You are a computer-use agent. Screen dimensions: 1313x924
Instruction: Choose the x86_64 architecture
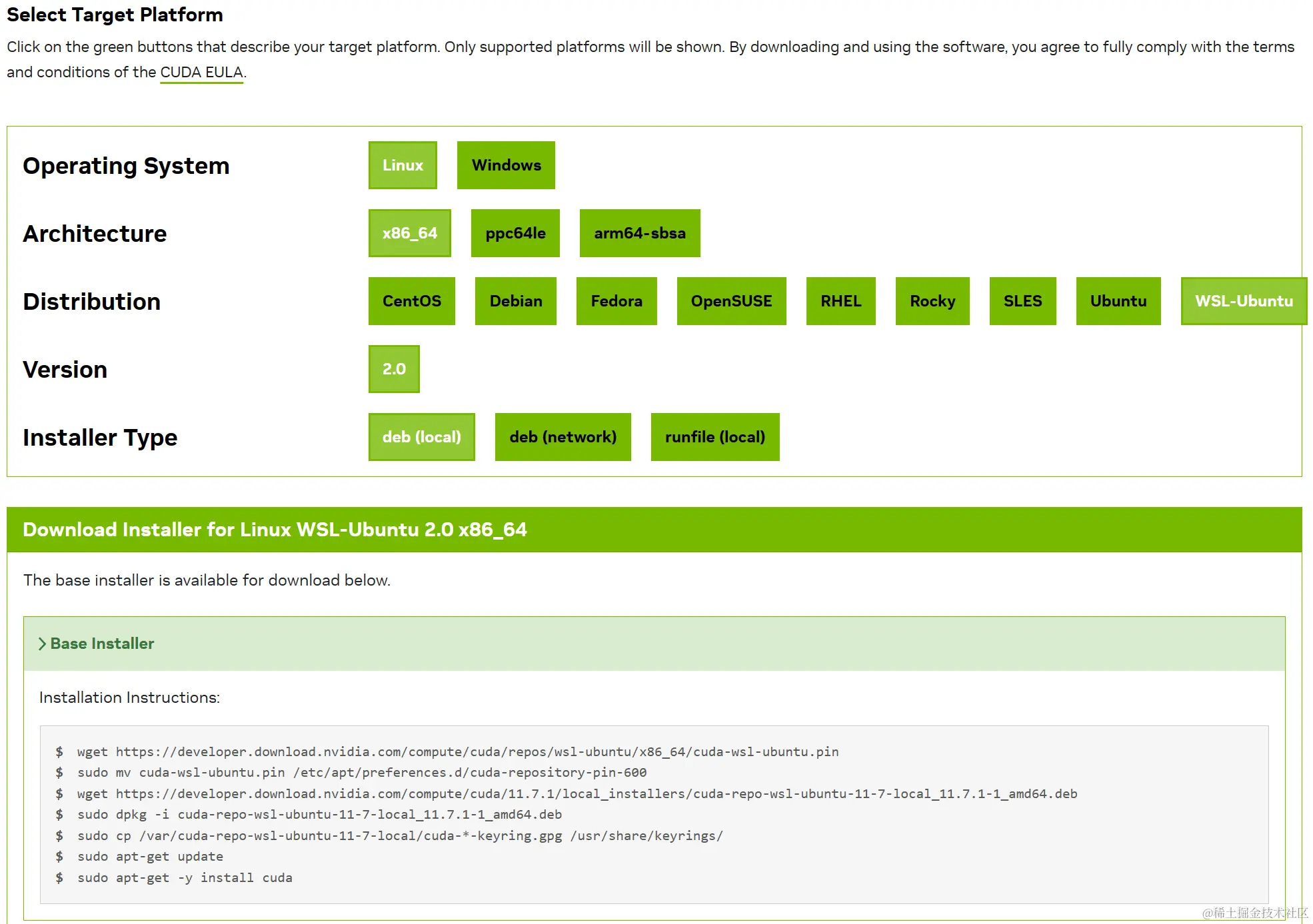(409, 233)
